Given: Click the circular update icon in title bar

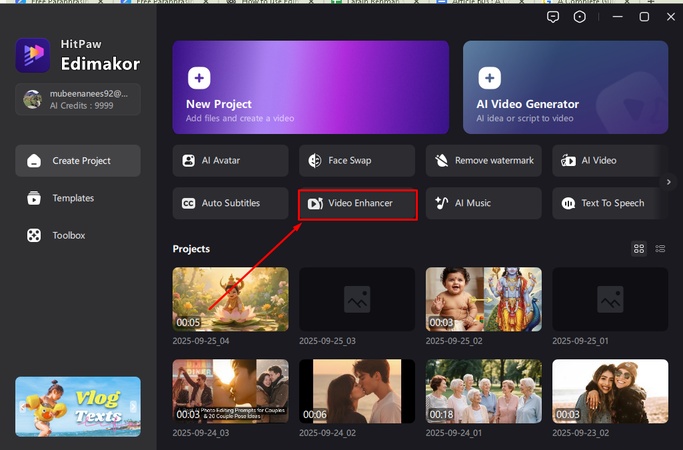Looking at the screenshot, I should coord(579,17).
